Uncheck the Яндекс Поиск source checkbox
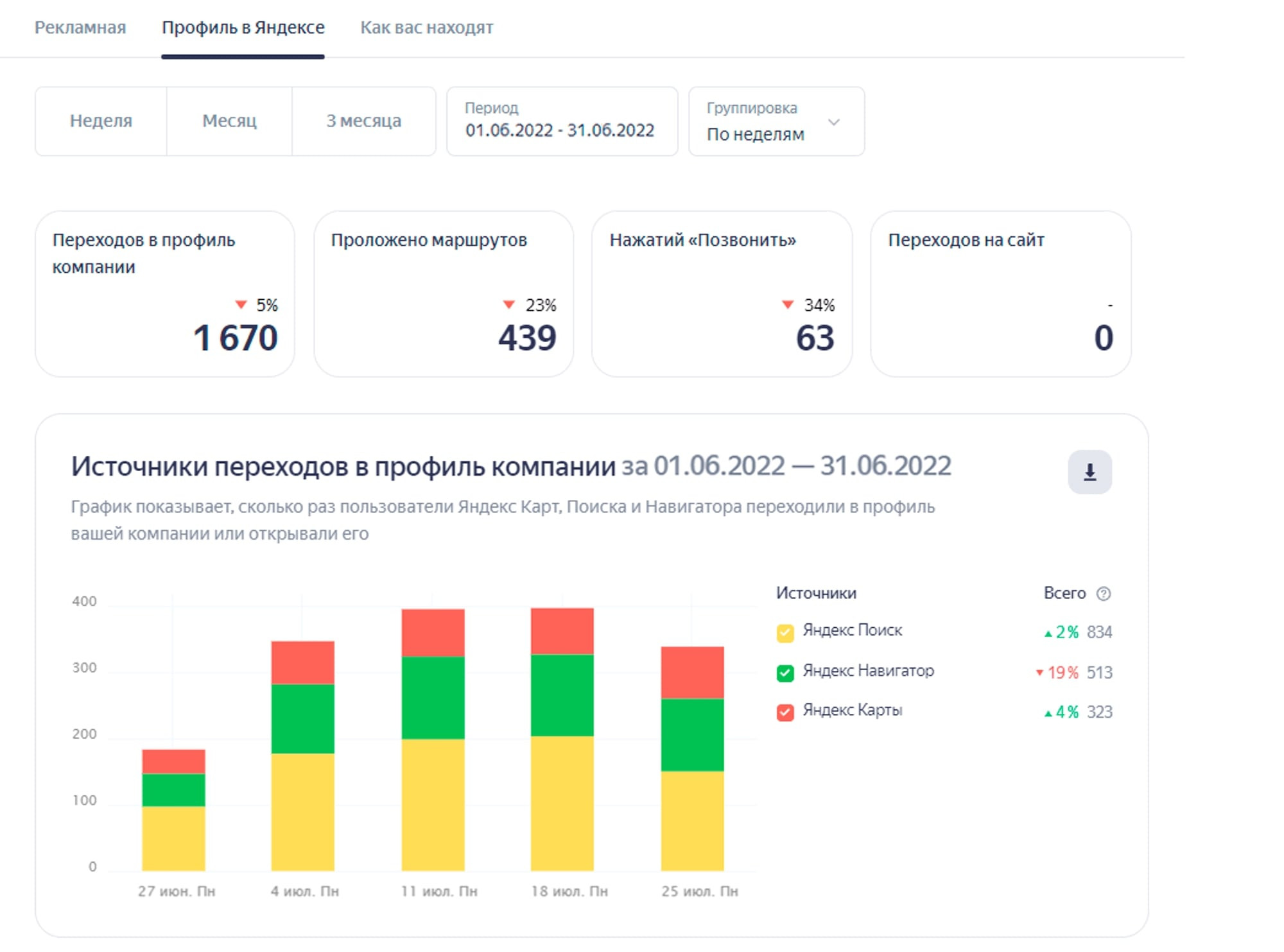The image size is (1284, 952). click(785, 633)
